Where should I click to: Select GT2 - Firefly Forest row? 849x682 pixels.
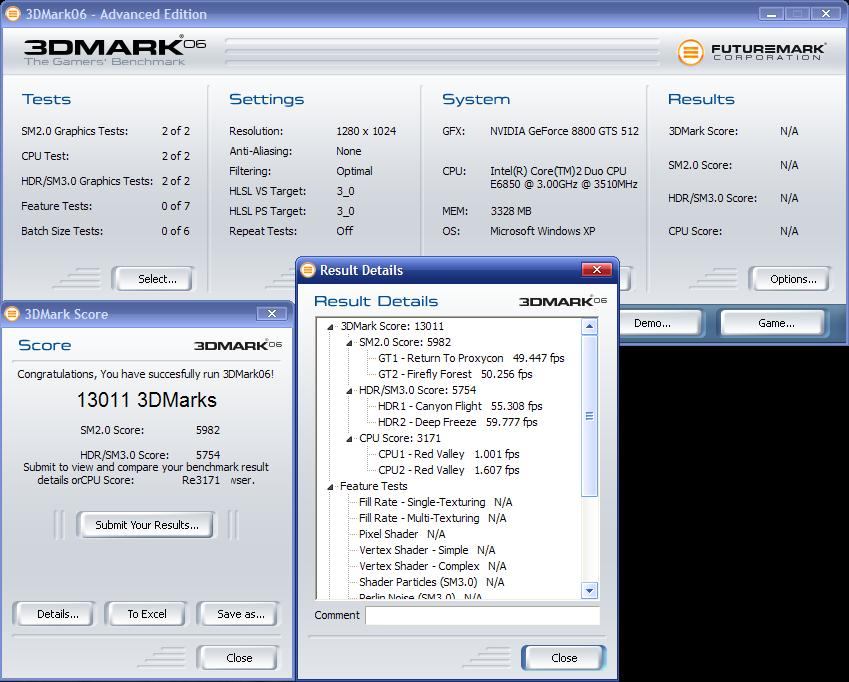pyautogui.click(x=455, y=375)
